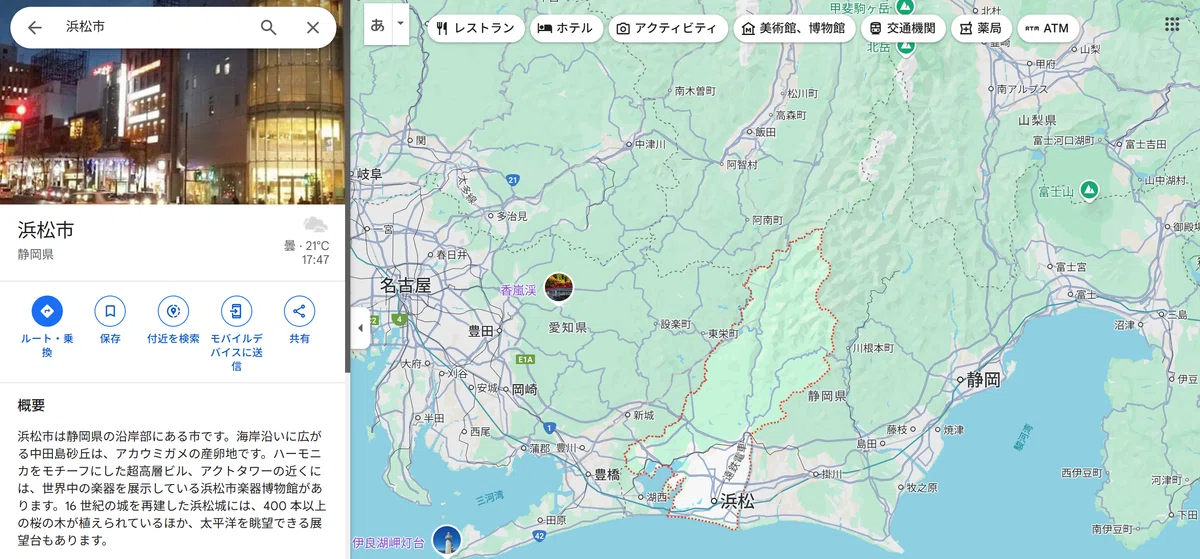The image size is (1200, 559).
Task: Open the Google apps grid icon
Action: click(x=1172, y=25)
